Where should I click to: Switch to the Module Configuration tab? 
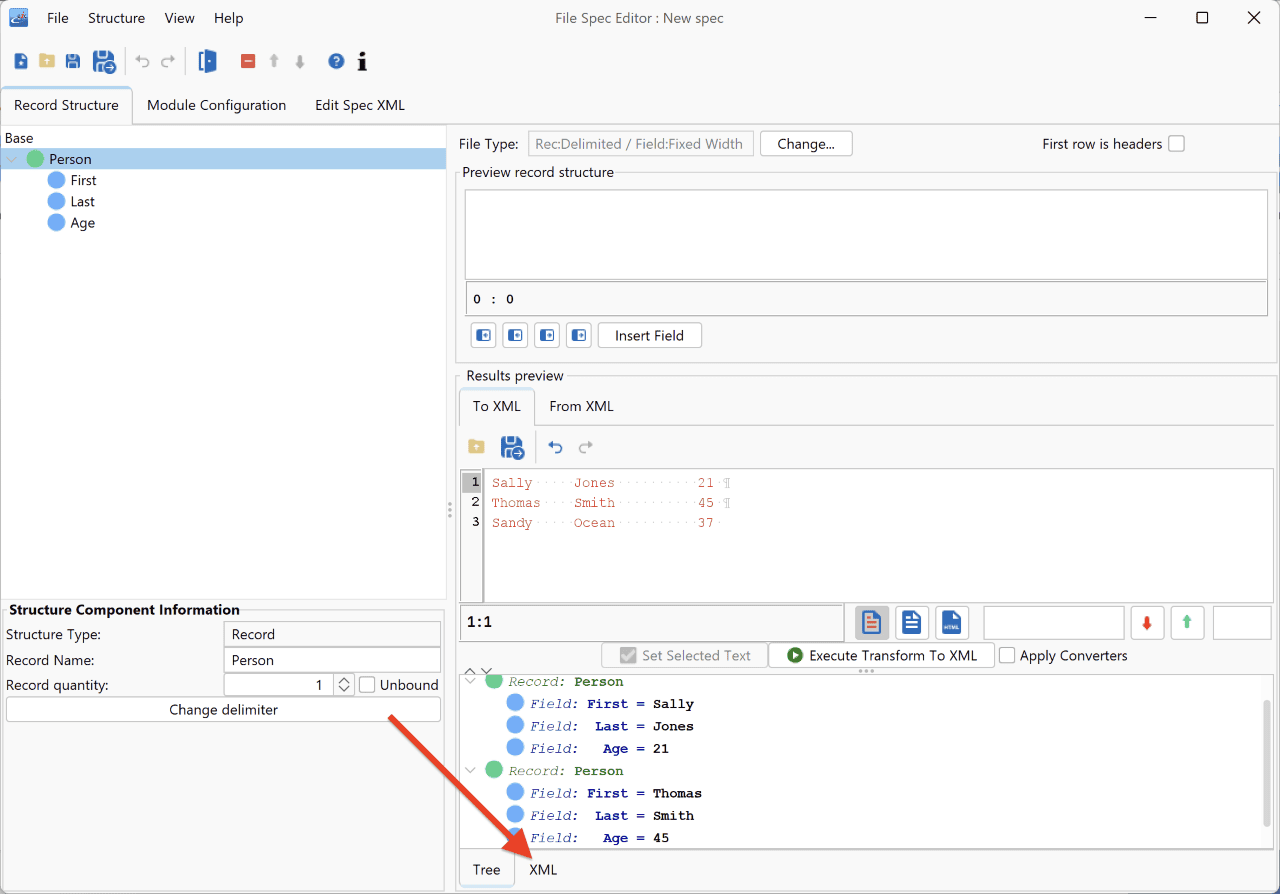[217, 105]
